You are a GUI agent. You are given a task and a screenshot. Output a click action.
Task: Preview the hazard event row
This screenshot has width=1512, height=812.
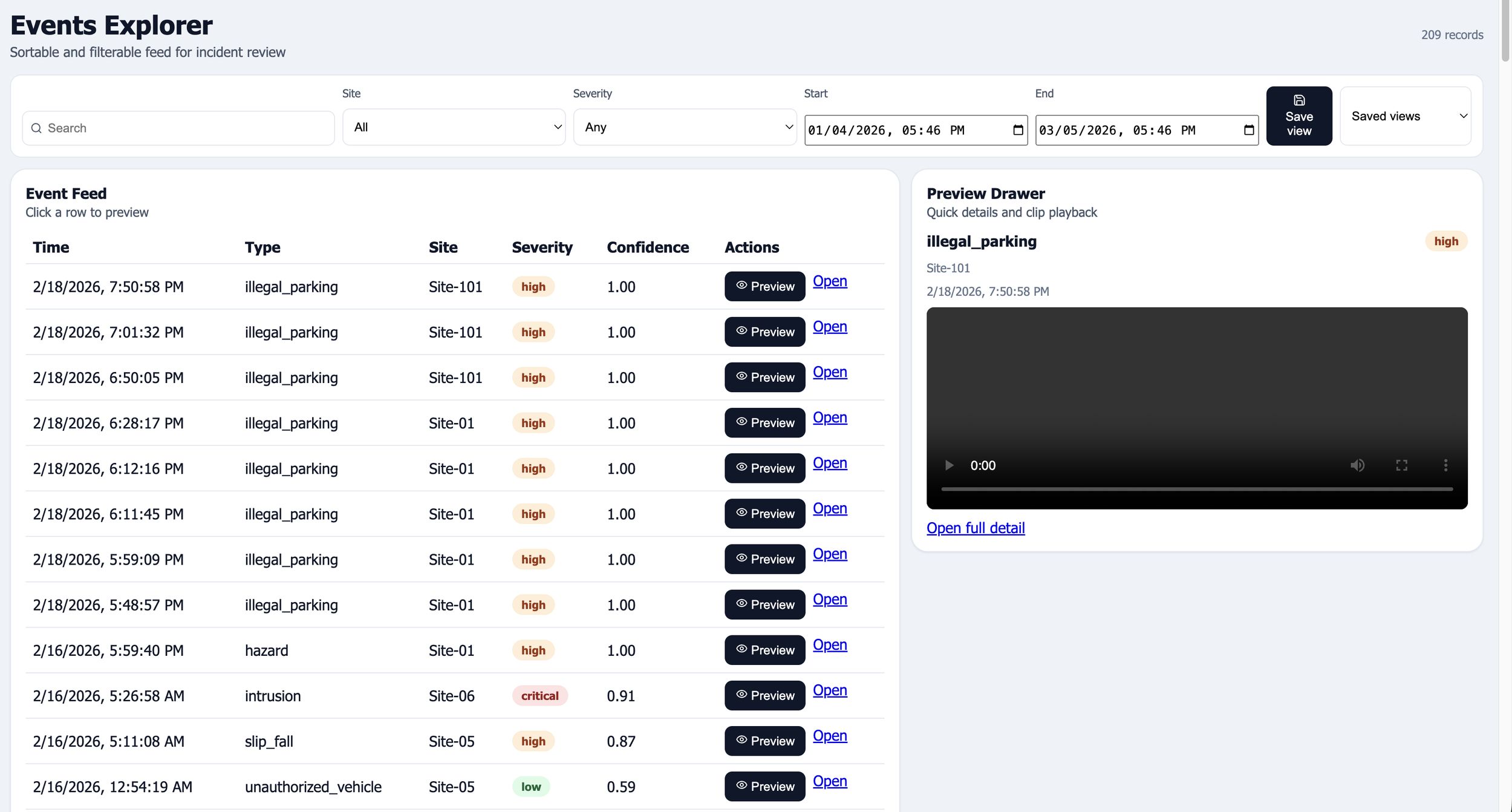pos(764,650)
